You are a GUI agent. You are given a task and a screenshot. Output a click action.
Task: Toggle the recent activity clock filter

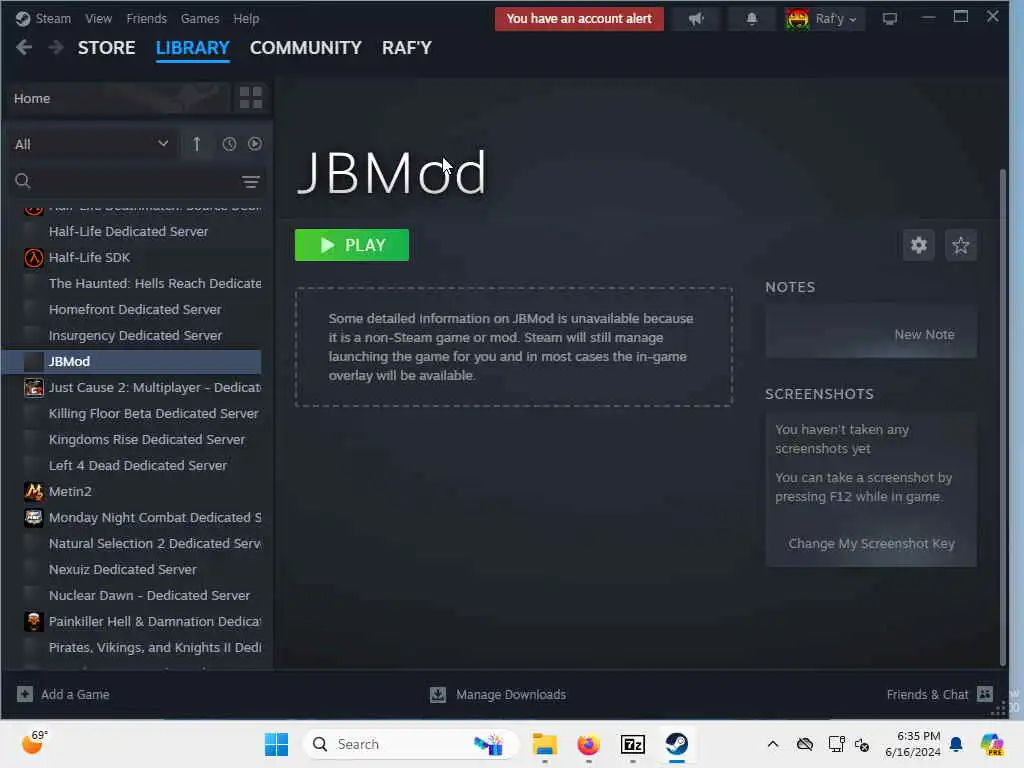tap(229, 144)
